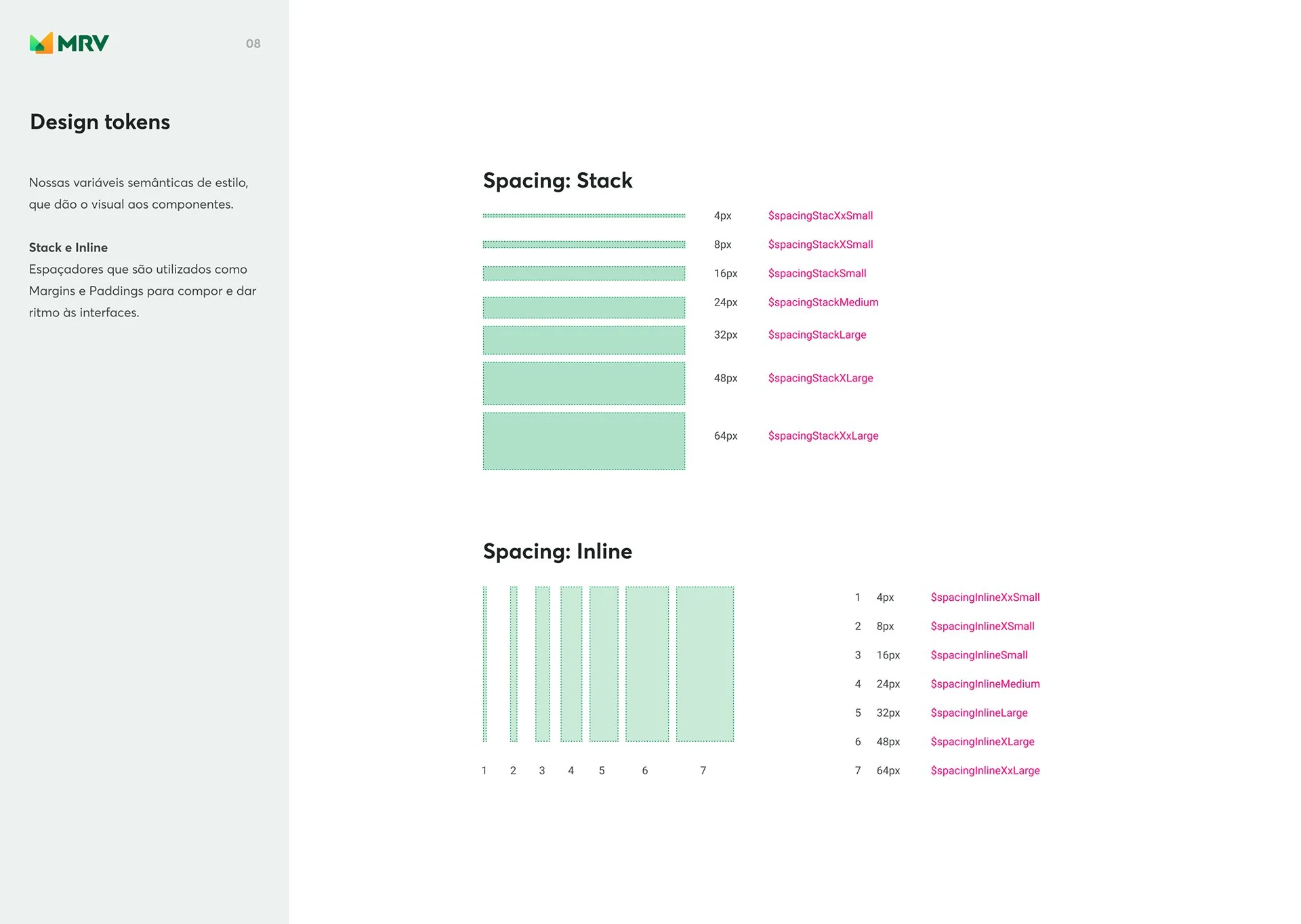Open the $spacingStackXLarge token link
The height and width of the screenshot is (924, 1301).
tap(820, 378)
